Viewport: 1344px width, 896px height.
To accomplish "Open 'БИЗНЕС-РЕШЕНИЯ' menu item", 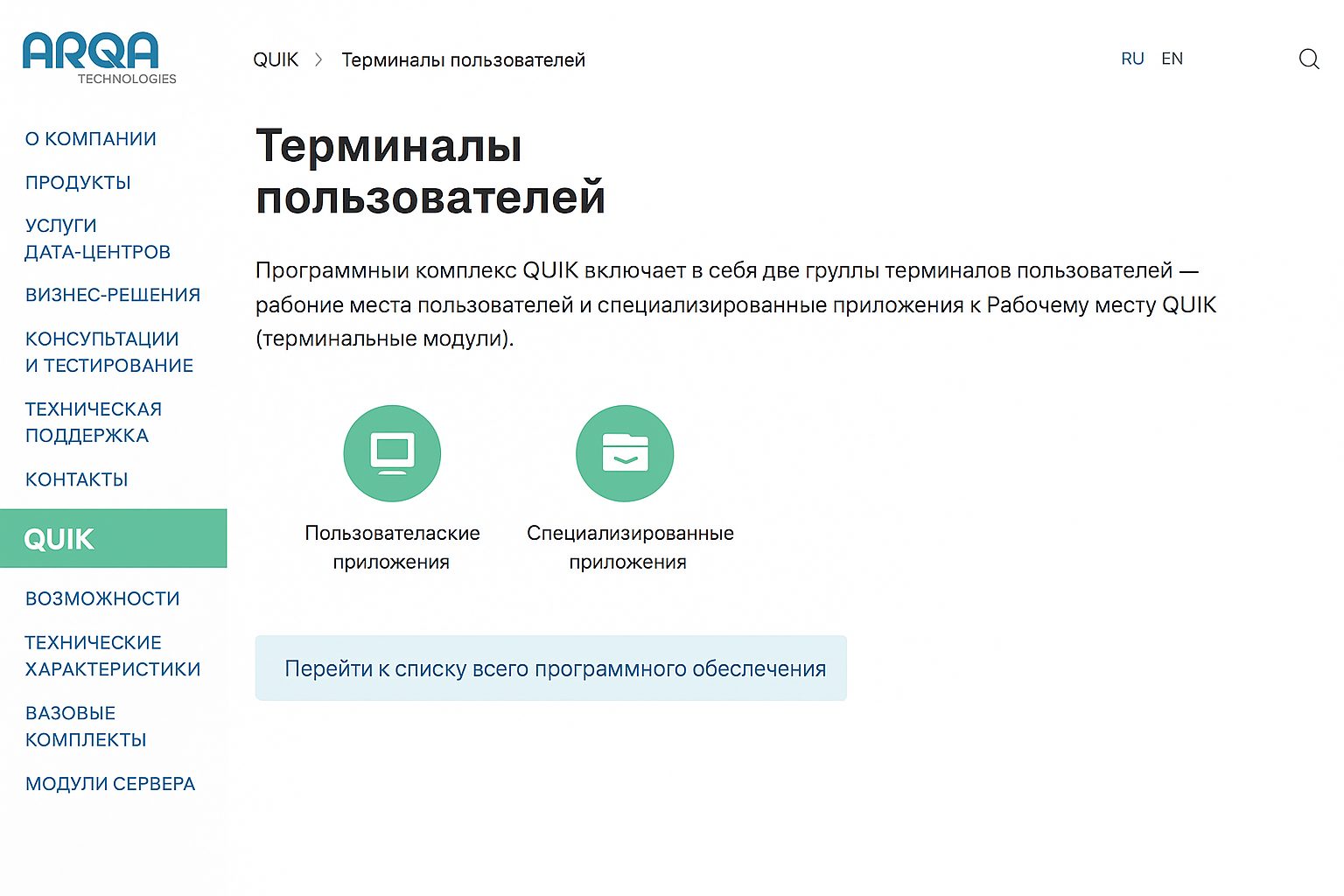I will tap(113, 295).
